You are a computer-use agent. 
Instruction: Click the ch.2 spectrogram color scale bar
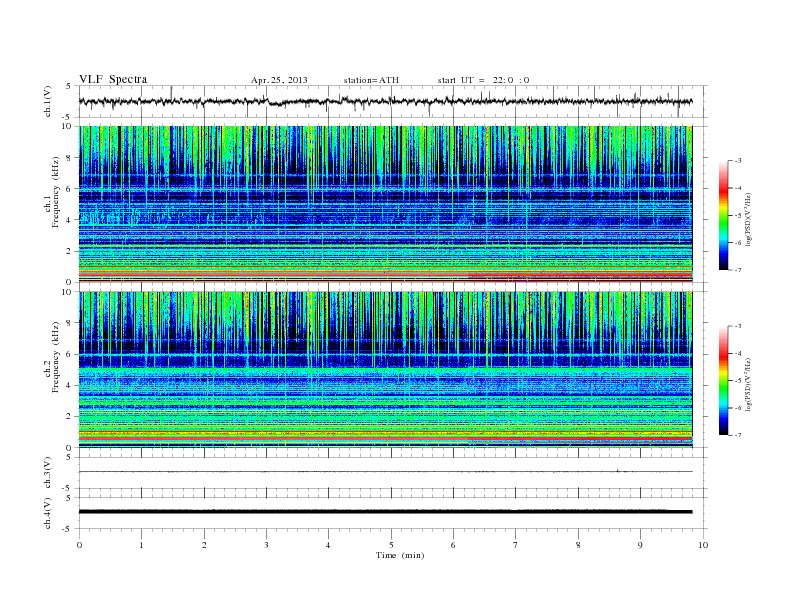(x=723, y=381)
